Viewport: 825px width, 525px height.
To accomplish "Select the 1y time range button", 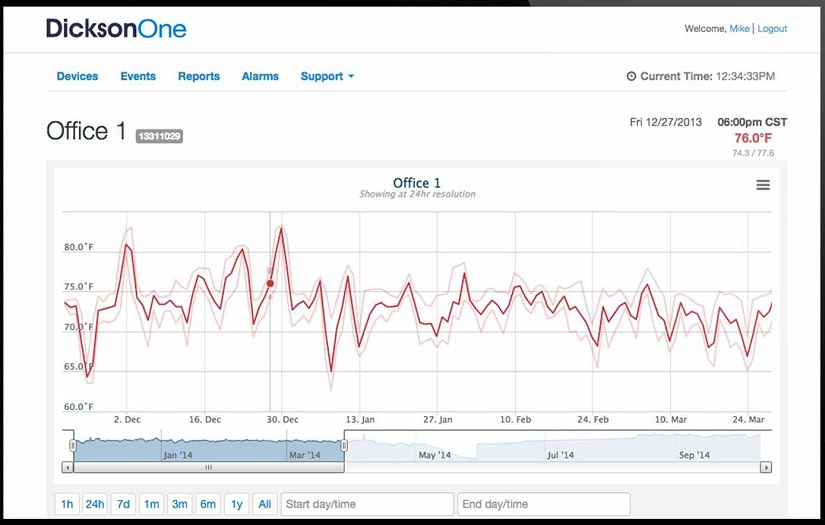I will click(236, 504).
